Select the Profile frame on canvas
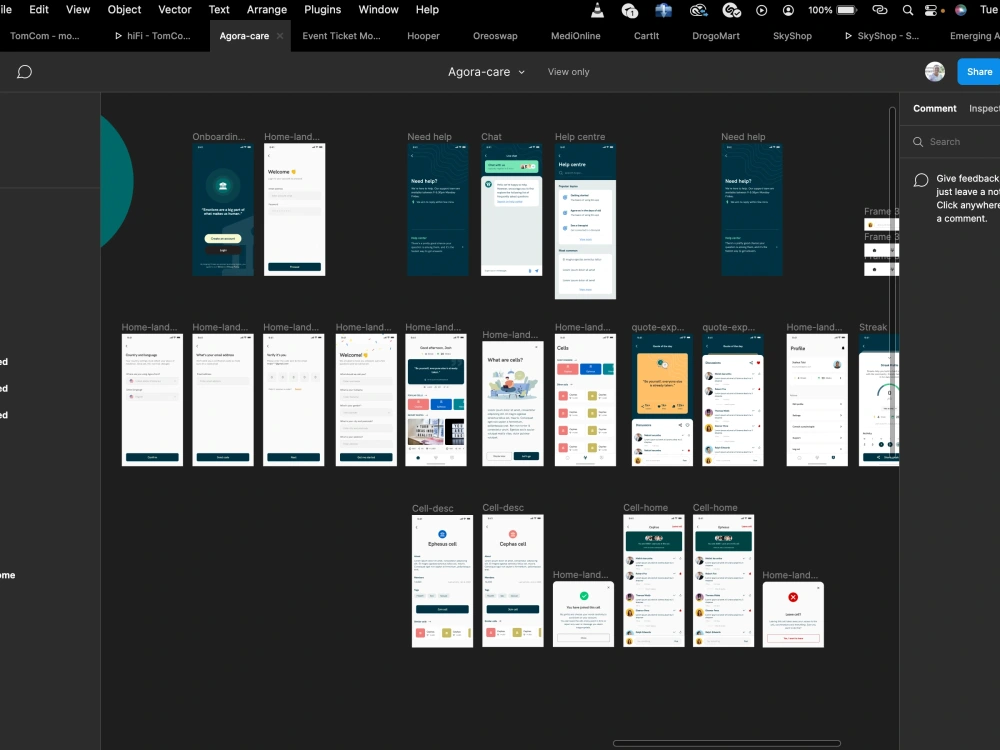This screenshot has height=750, width=1000. pos(817,400)
